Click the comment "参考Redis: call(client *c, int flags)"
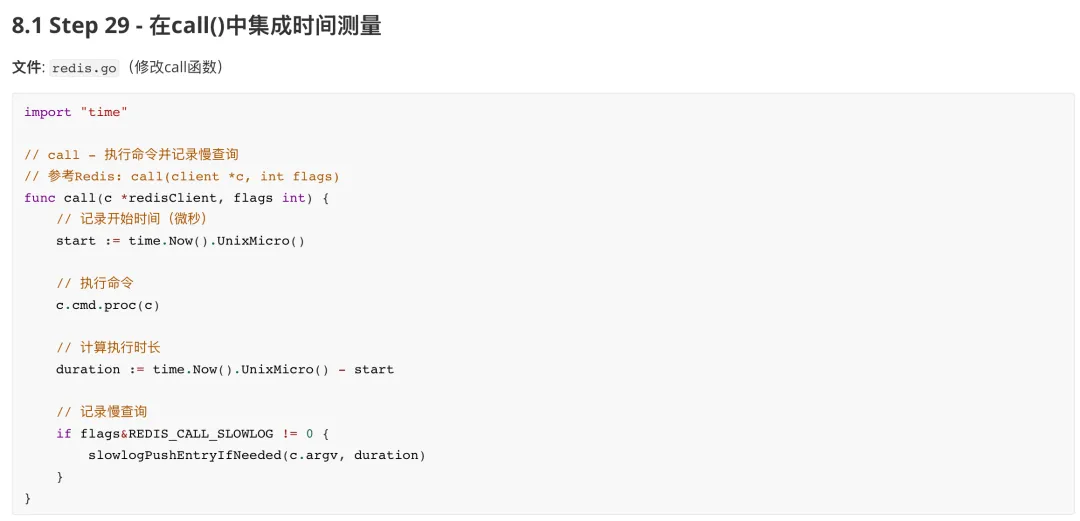 click(182, 177)
